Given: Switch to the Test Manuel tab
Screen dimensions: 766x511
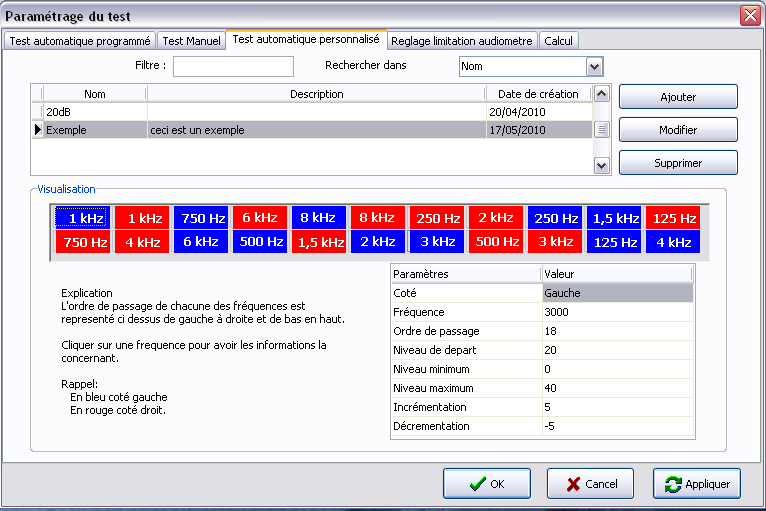Looking at the screenshot, I should [191, 41].
